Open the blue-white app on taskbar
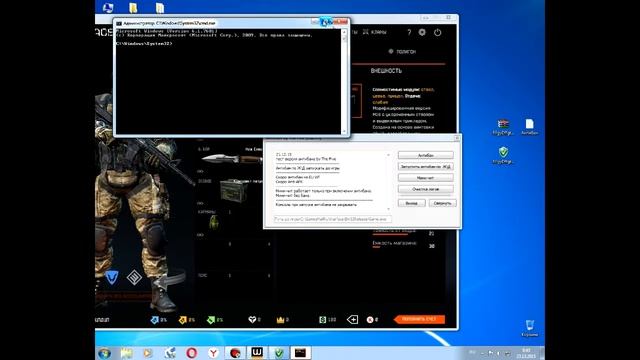 [170, 353]
